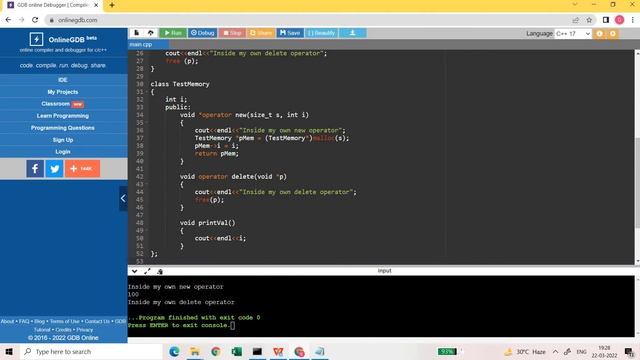Open the Contact Us footer link
The width and height of the screenshot is (640, 360).
click(x=97, y=321)
